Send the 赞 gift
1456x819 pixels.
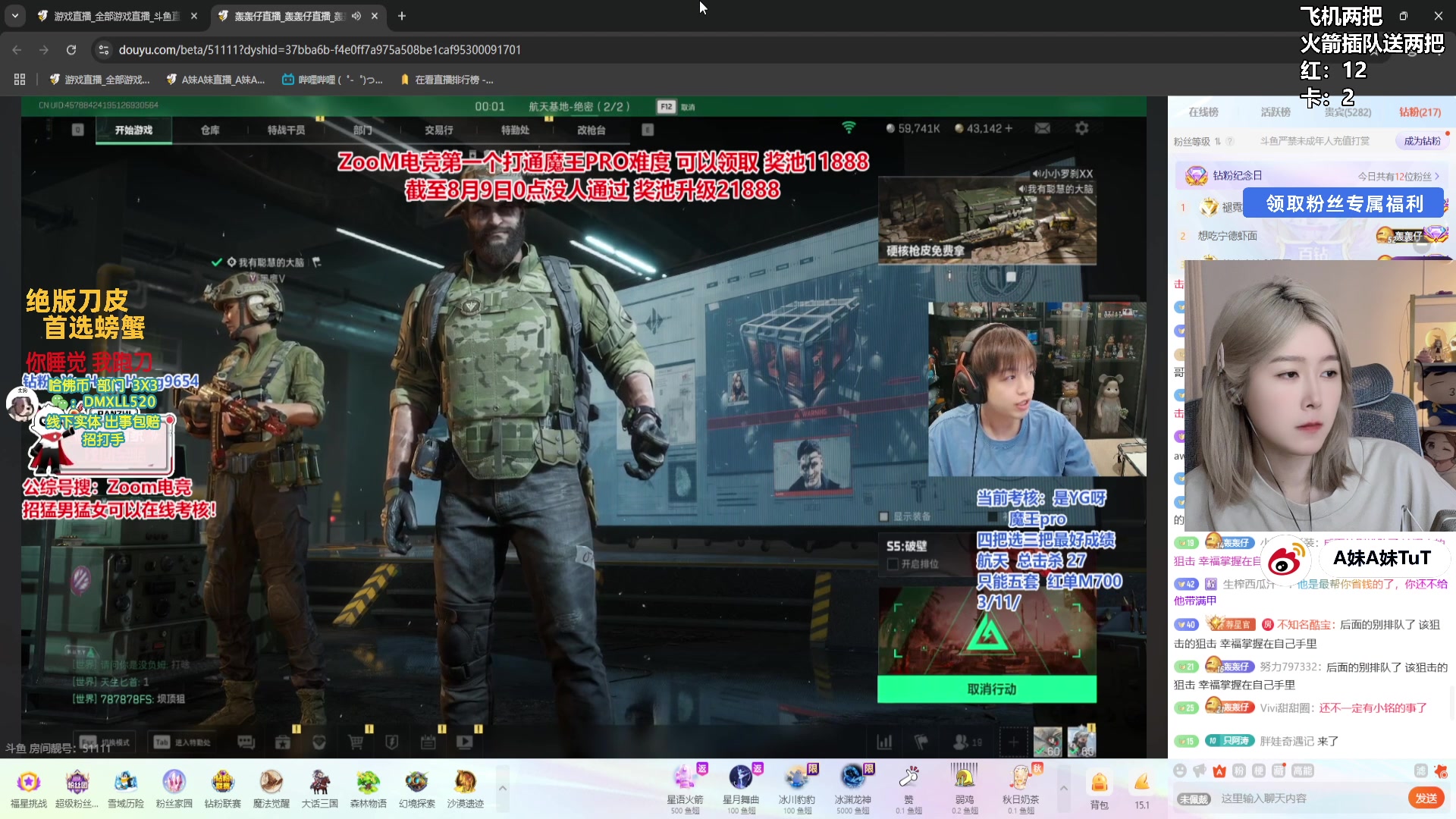coord(908,789)
